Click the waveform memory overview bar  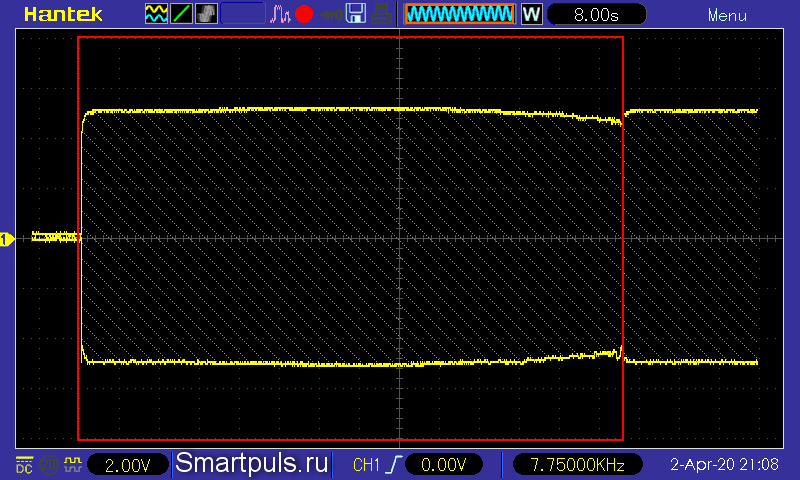pos(460,14)
